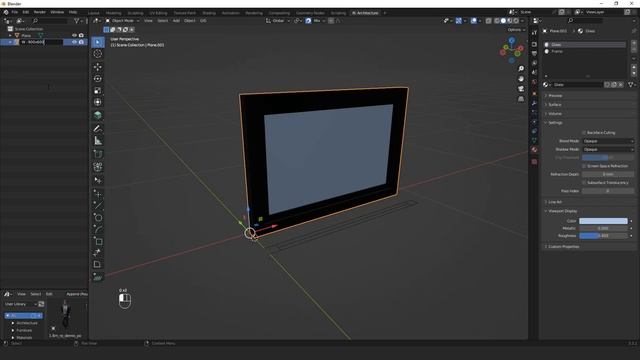Open Shadow Mode Opaque dropdown
This screenshot has width=640, height=360.
[608, 149]
